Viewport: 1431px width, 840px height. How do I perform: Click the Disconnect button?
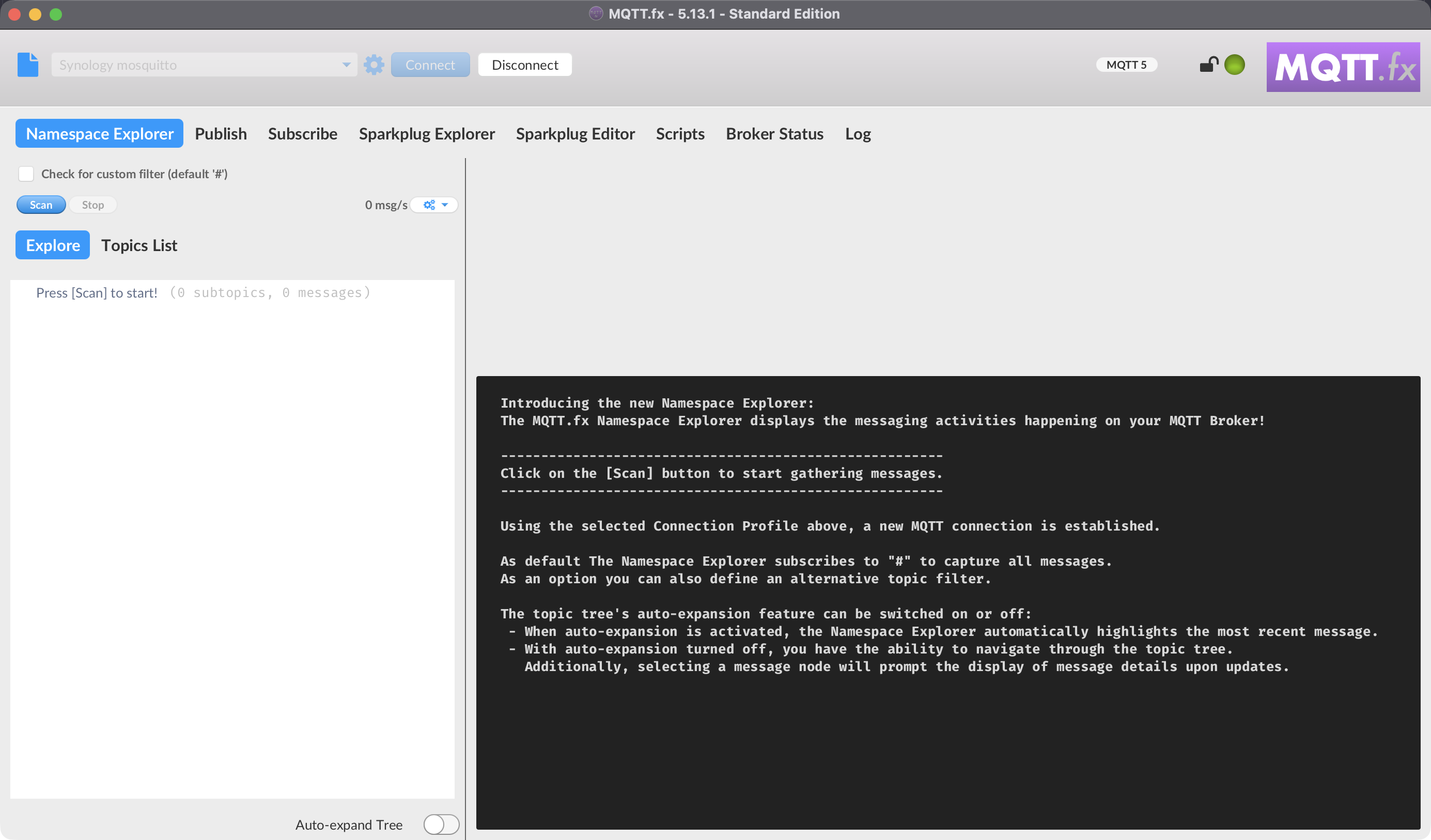click(525, 65)
